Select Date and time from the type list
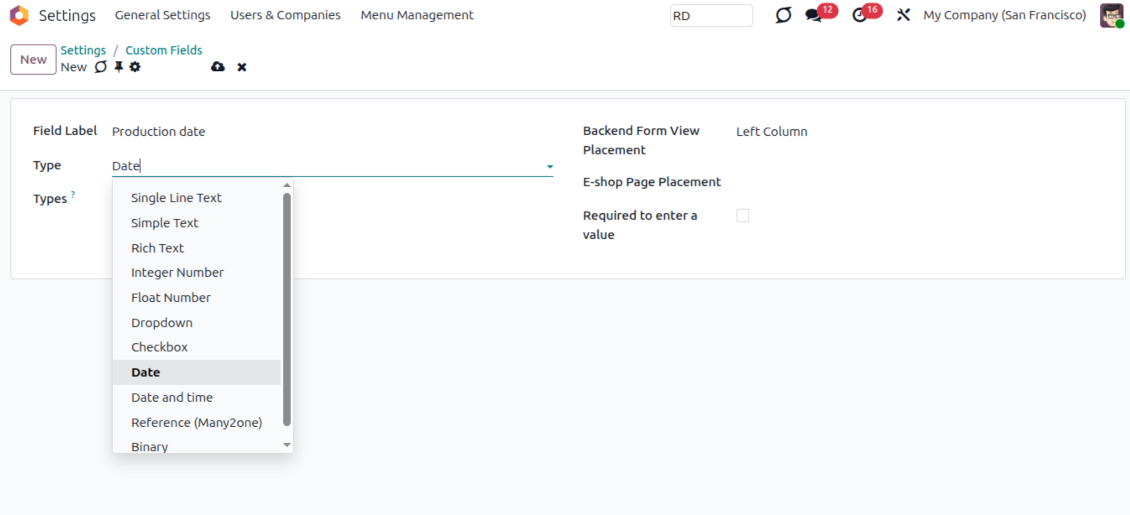 172,397
